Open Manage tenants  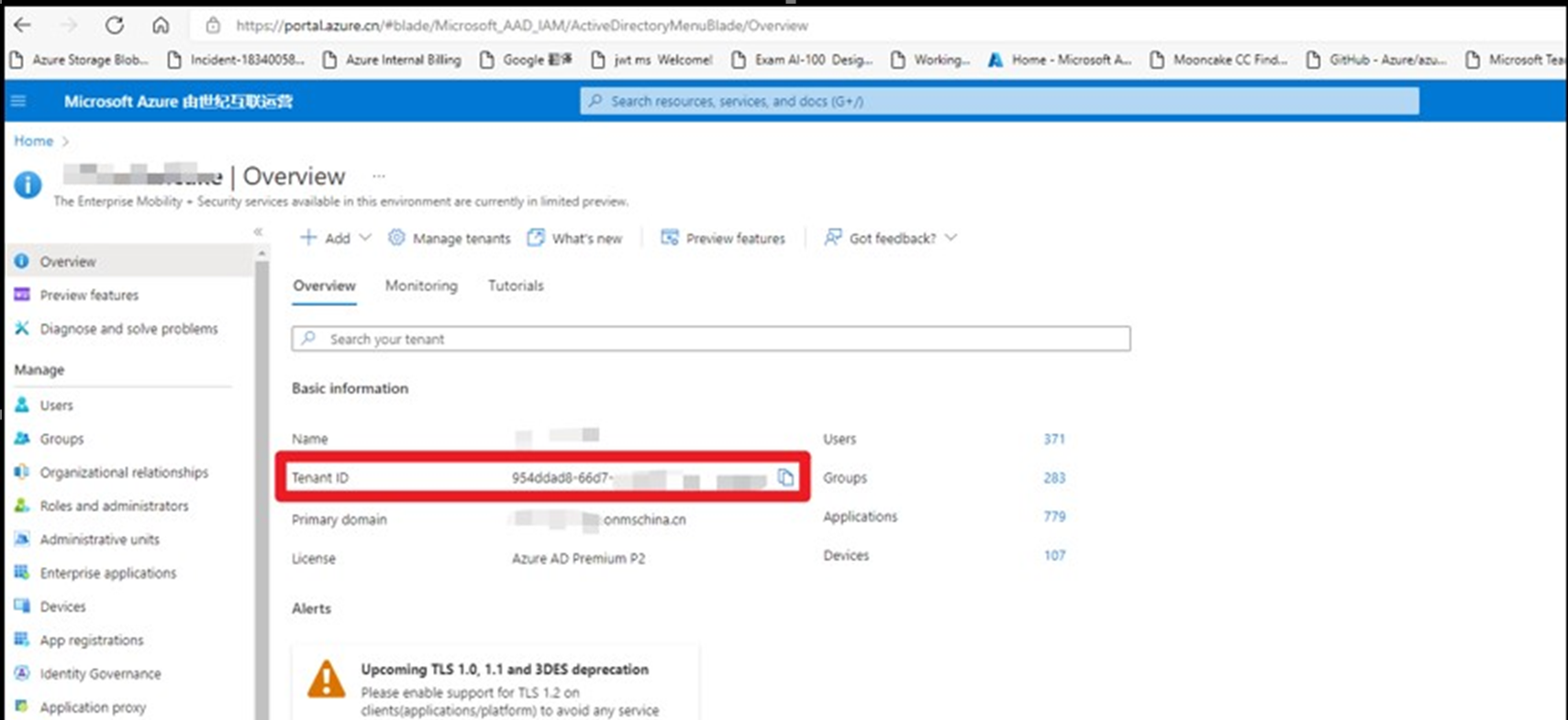click(x=449, y=238)
